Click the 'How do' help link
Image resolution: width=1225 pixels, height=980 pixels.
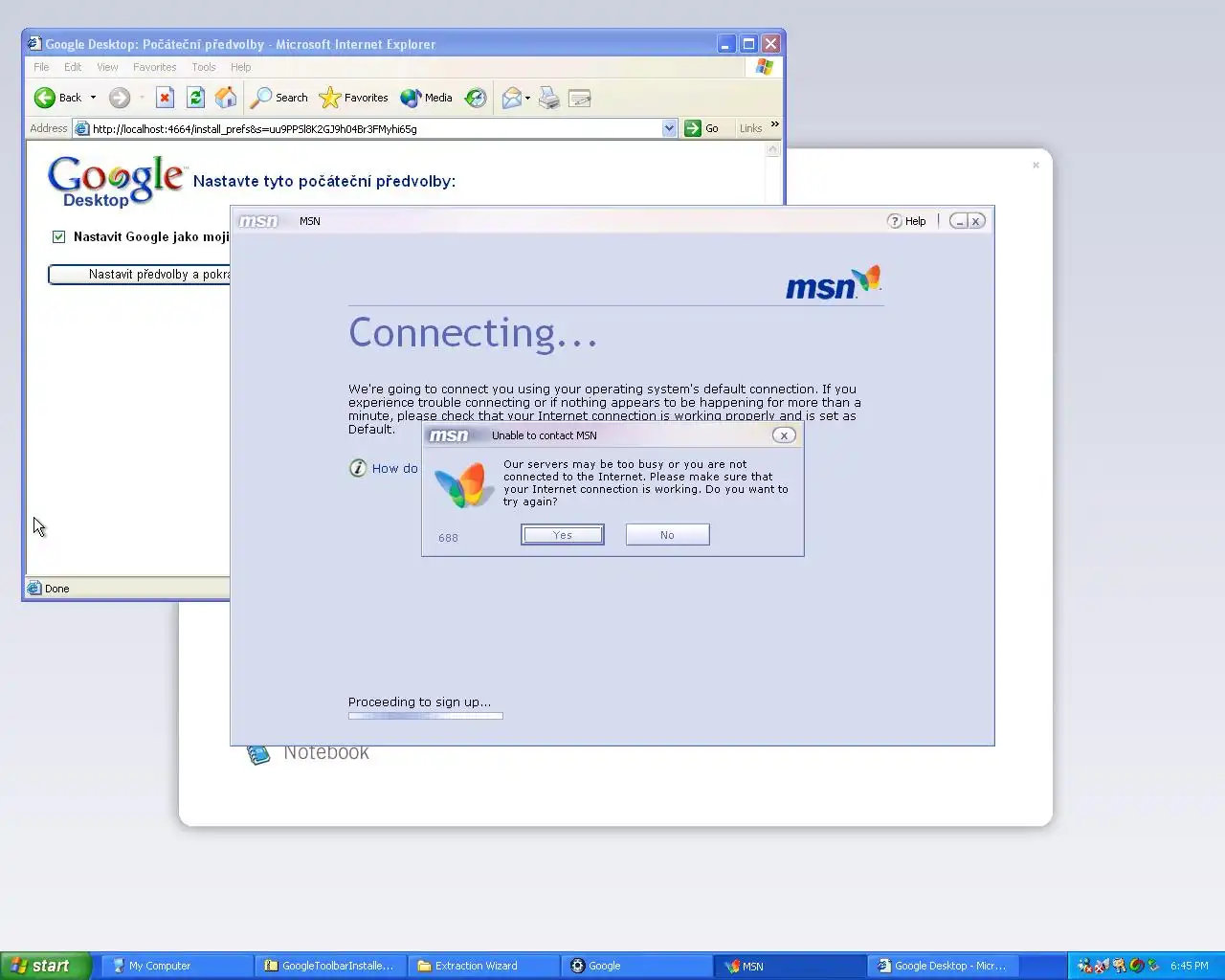[x=394, y=468]
